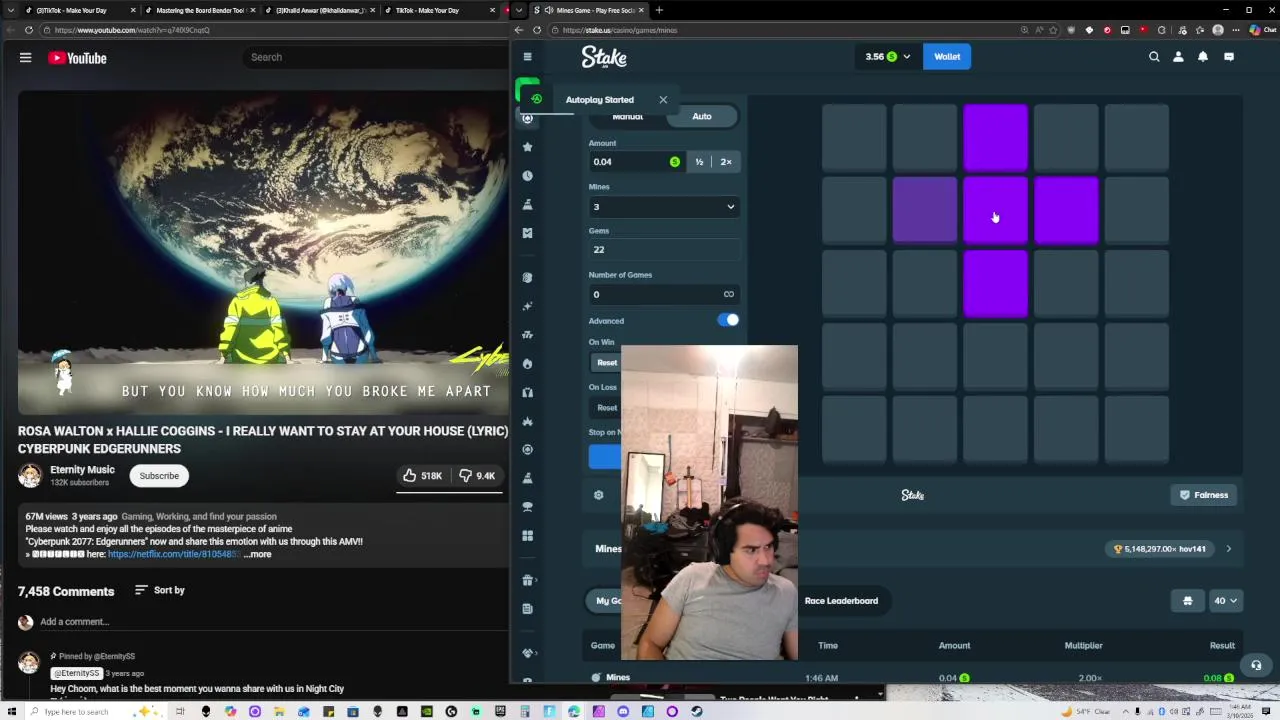This screenshot has height=720, width=1280.
Task: Dismiss the Autoplay Started notification
Action: [x=662, y=100]
